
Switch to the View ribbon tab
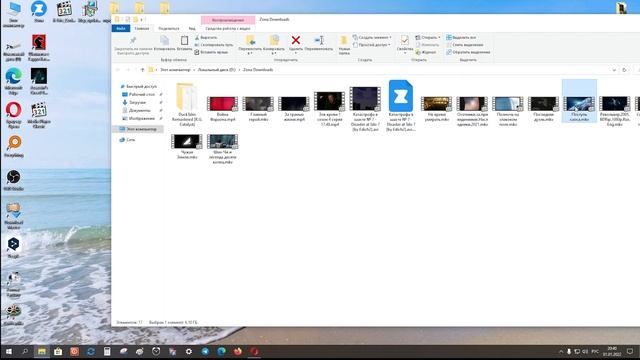tap(192, 29)
